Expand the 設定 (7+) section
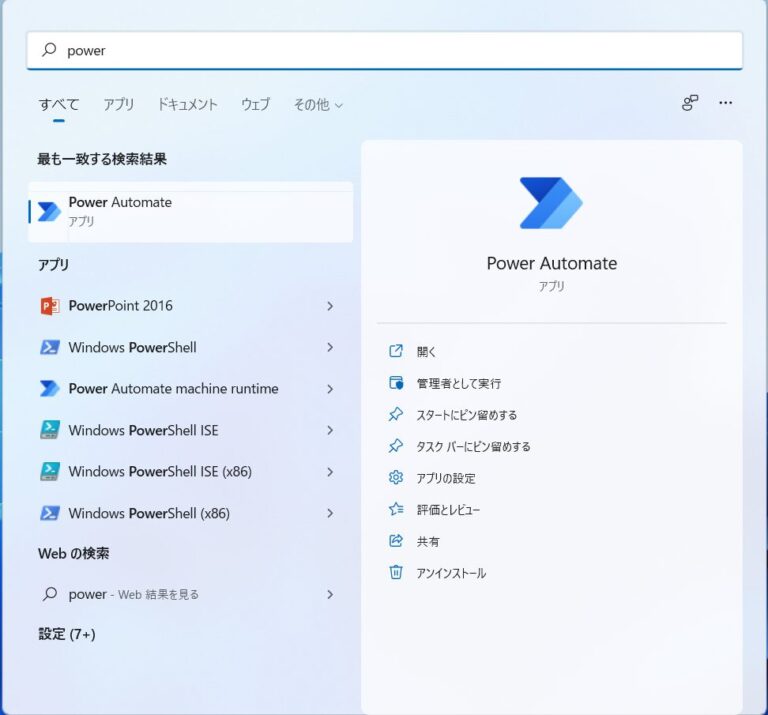Image resolution: width=768 pixels, height=715 pixels. click(67, 634)
